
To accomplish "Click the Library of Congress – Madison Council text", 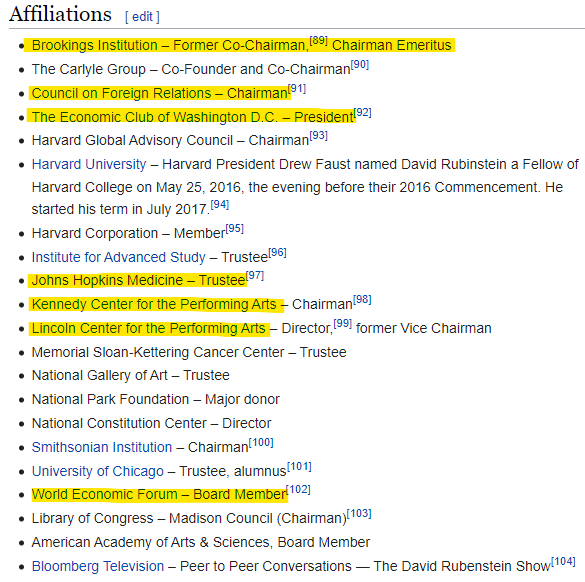I will [x=189, y=519].
